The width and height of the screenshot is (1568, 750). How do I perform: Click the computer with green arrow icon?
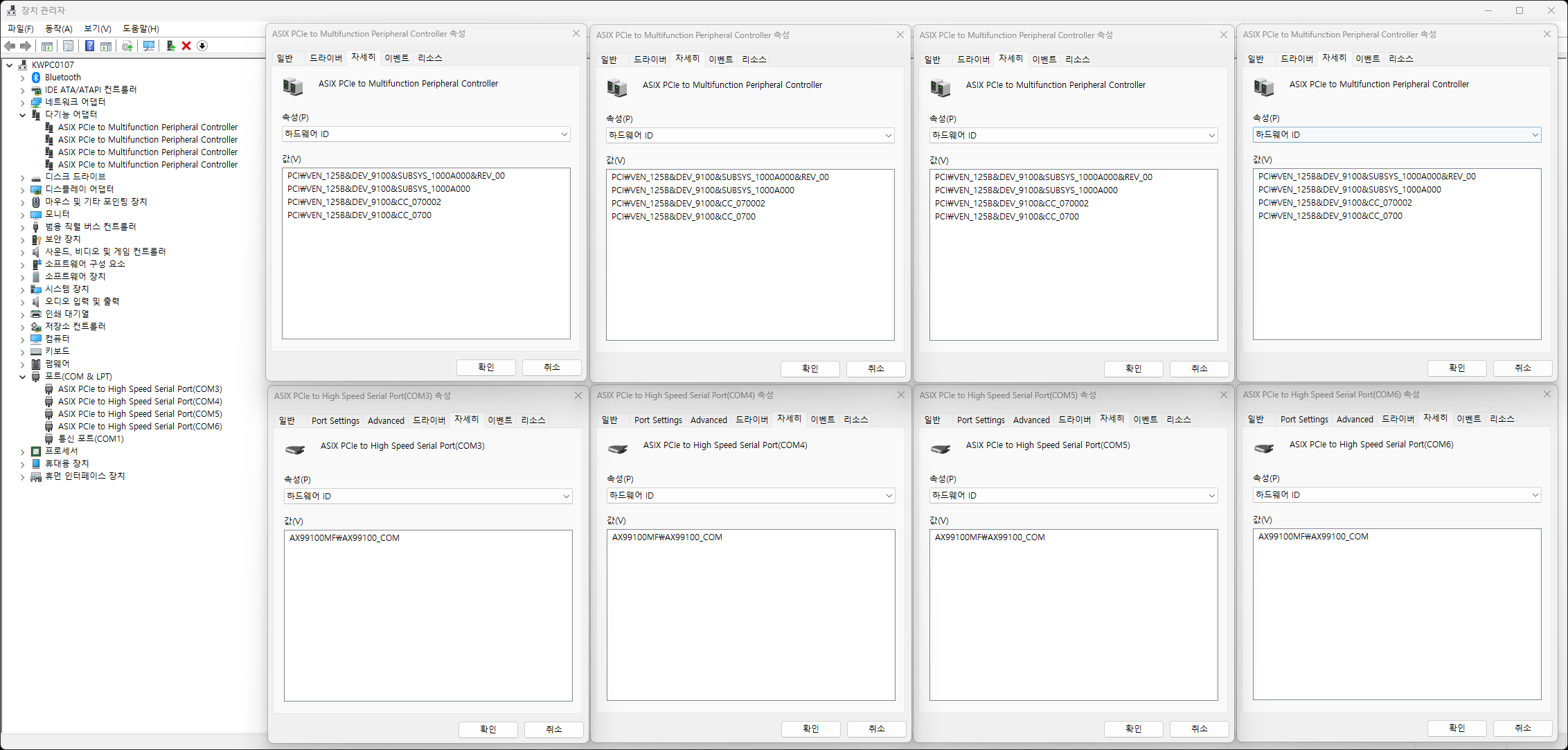pos(170,46)
